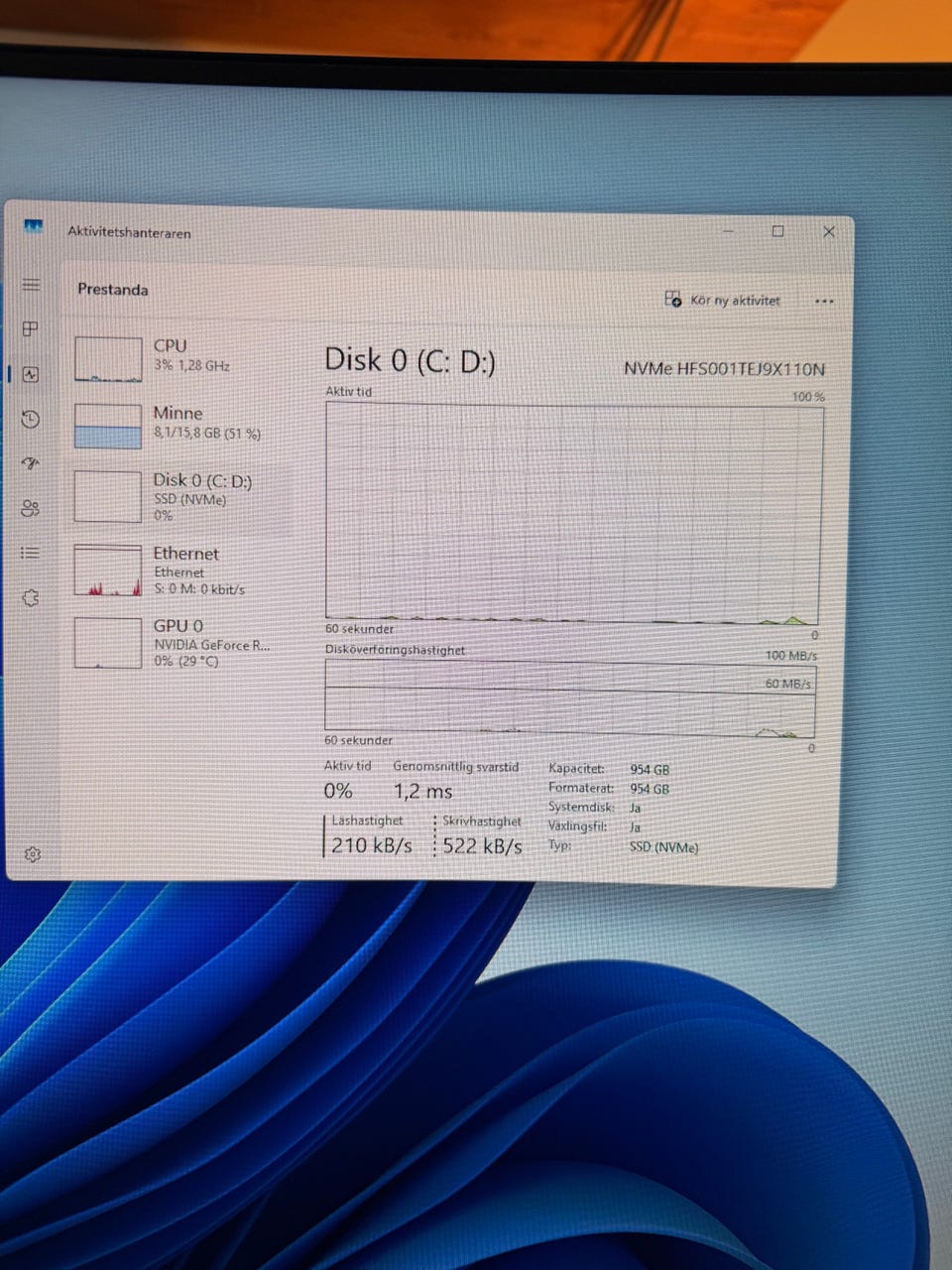Show the Details list icon
This screenshot has width=952, height=1270.
pyautogui.click(x=31, y=554)
